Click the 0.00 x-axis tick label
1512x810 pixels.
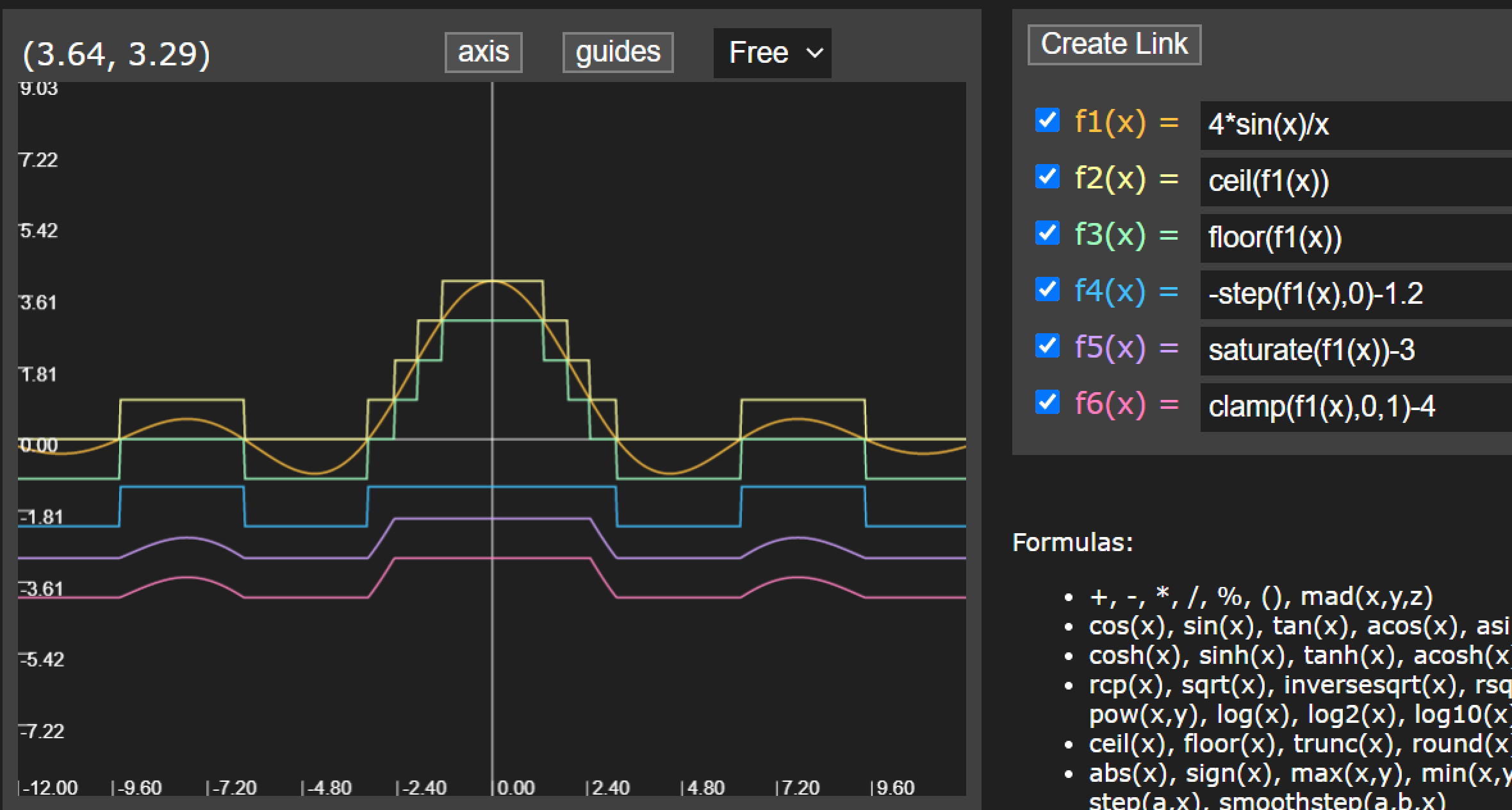click(516, 788)
